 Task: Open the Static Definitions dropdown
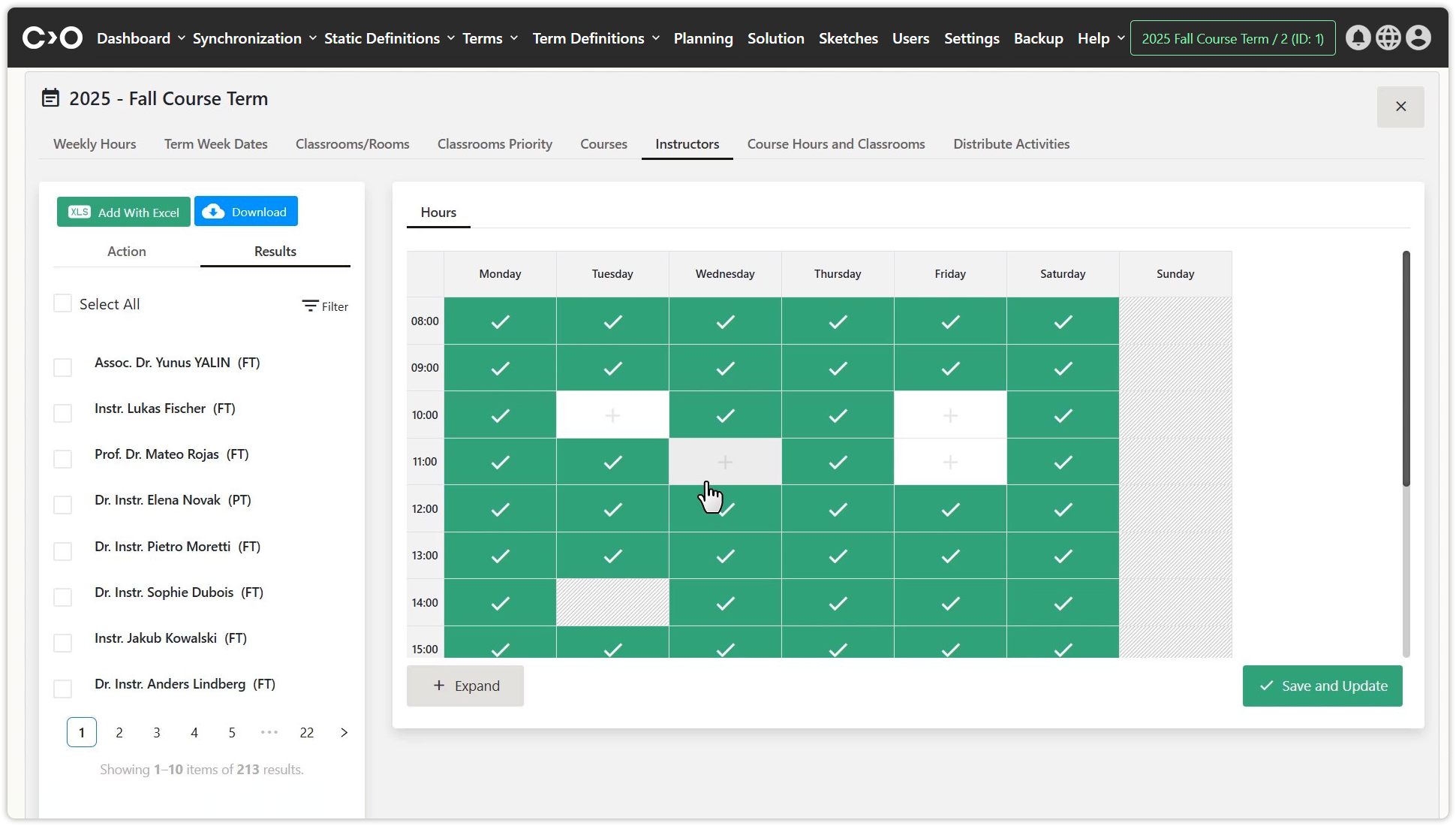click(x=389, y=38)
